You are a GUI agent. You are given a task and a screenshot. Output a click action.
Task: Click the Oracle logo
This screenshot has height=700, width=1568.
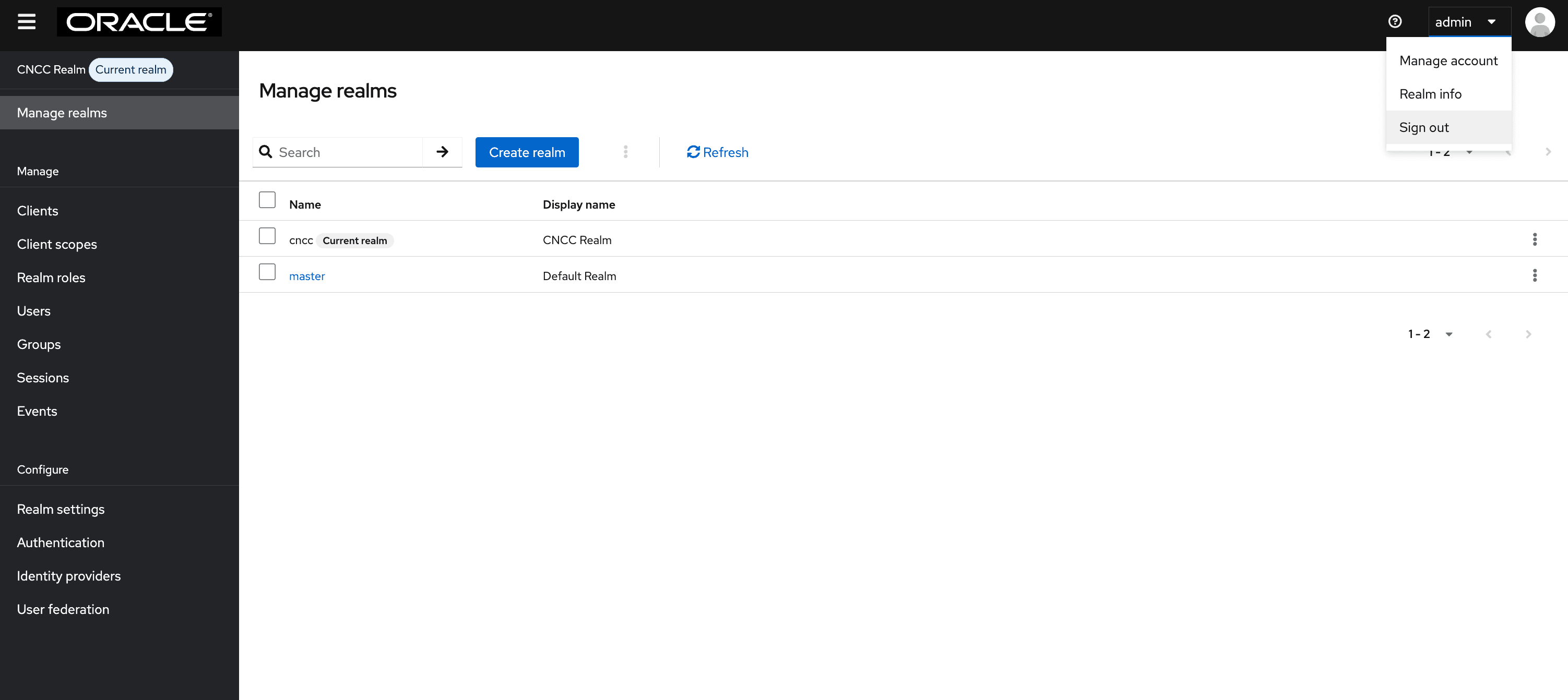tap(139, 22)
